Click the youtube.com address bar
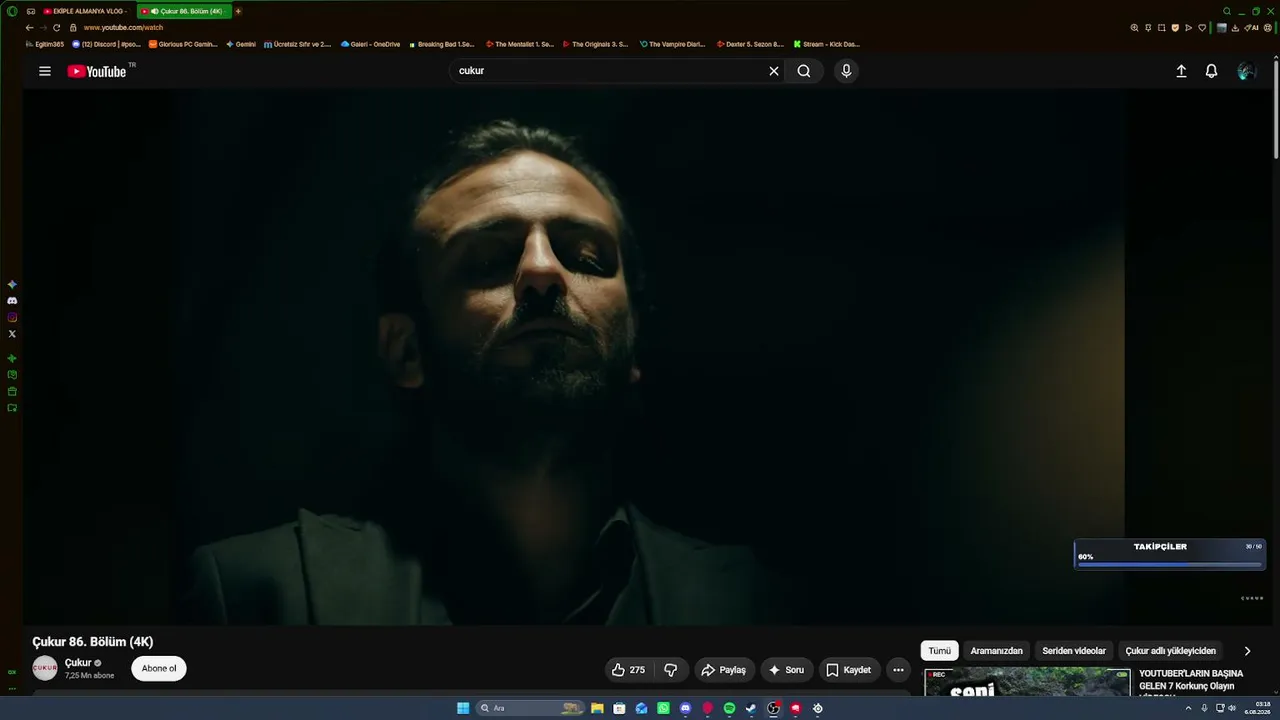Viewport: 1280px width, 720px height. click(x=123, y=28)
